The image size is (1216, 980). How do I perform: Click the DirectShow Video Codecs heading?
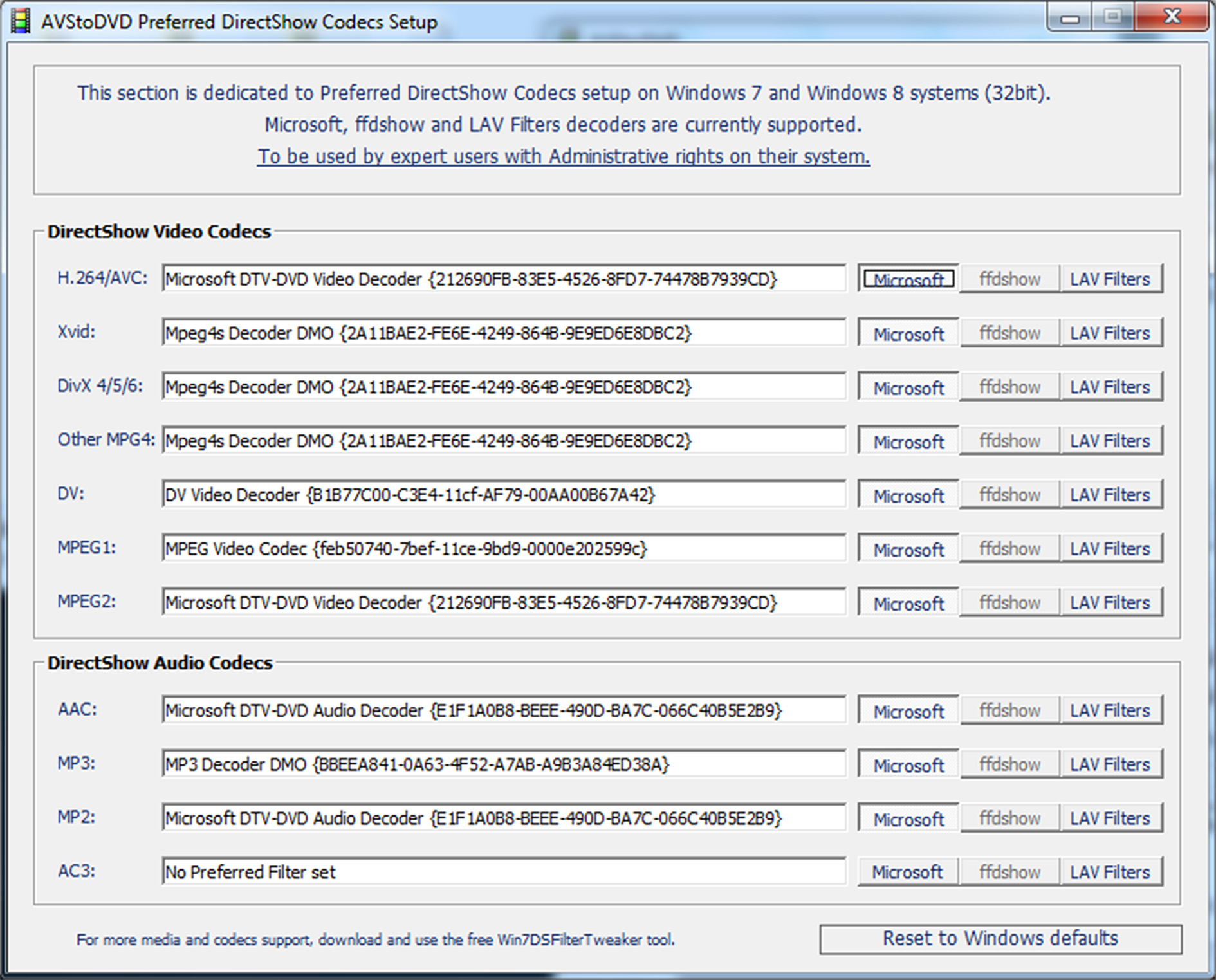click(x=159, y=232)
